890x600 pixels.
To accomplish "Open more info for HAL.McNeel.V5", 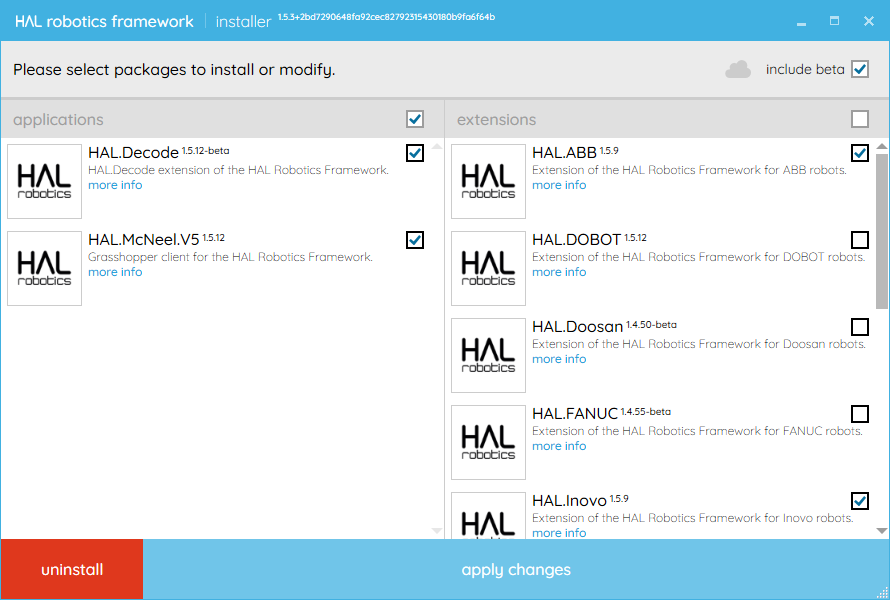I will pyautogui.click(x=115, y=272).
